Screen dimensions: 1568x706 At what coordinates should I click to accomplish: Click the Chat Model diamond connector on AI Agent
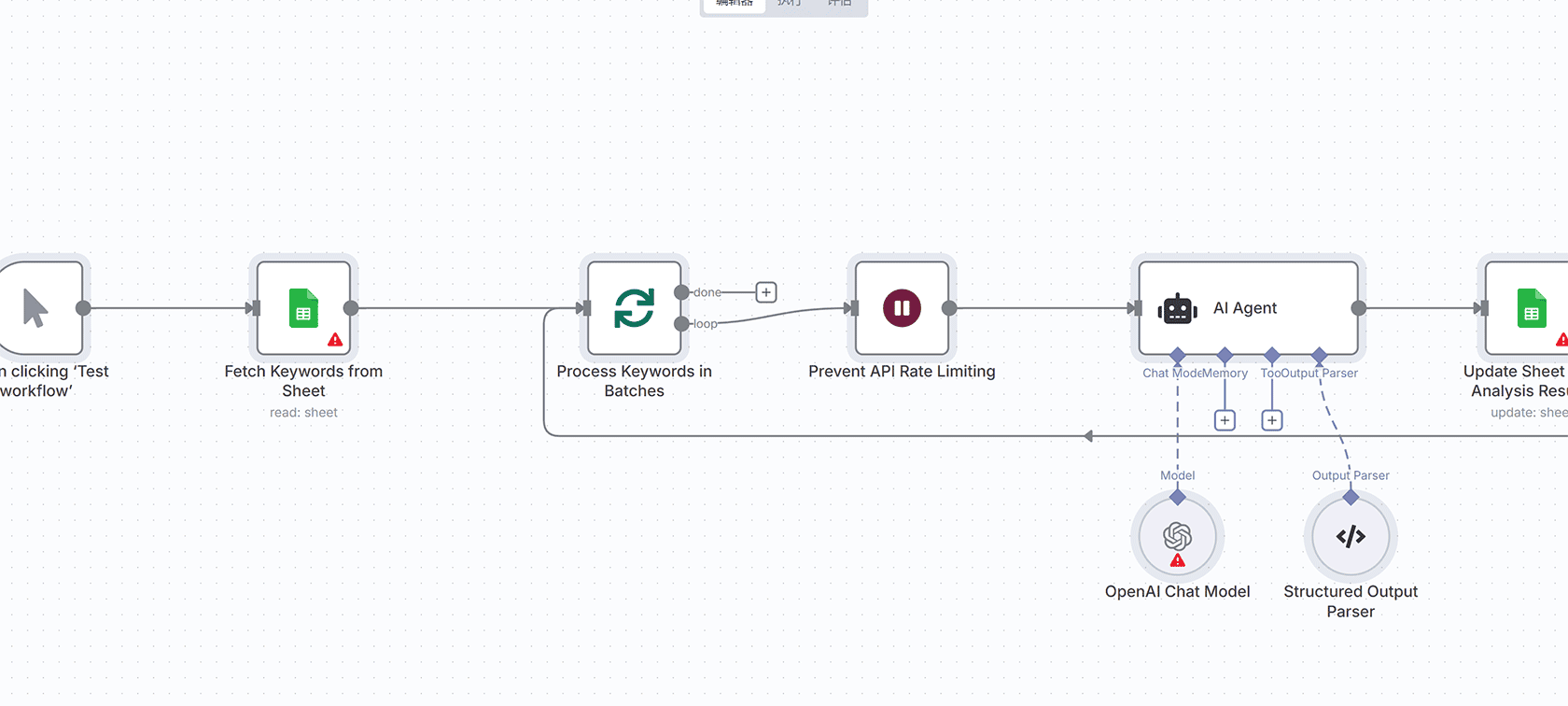(1177, 355)
